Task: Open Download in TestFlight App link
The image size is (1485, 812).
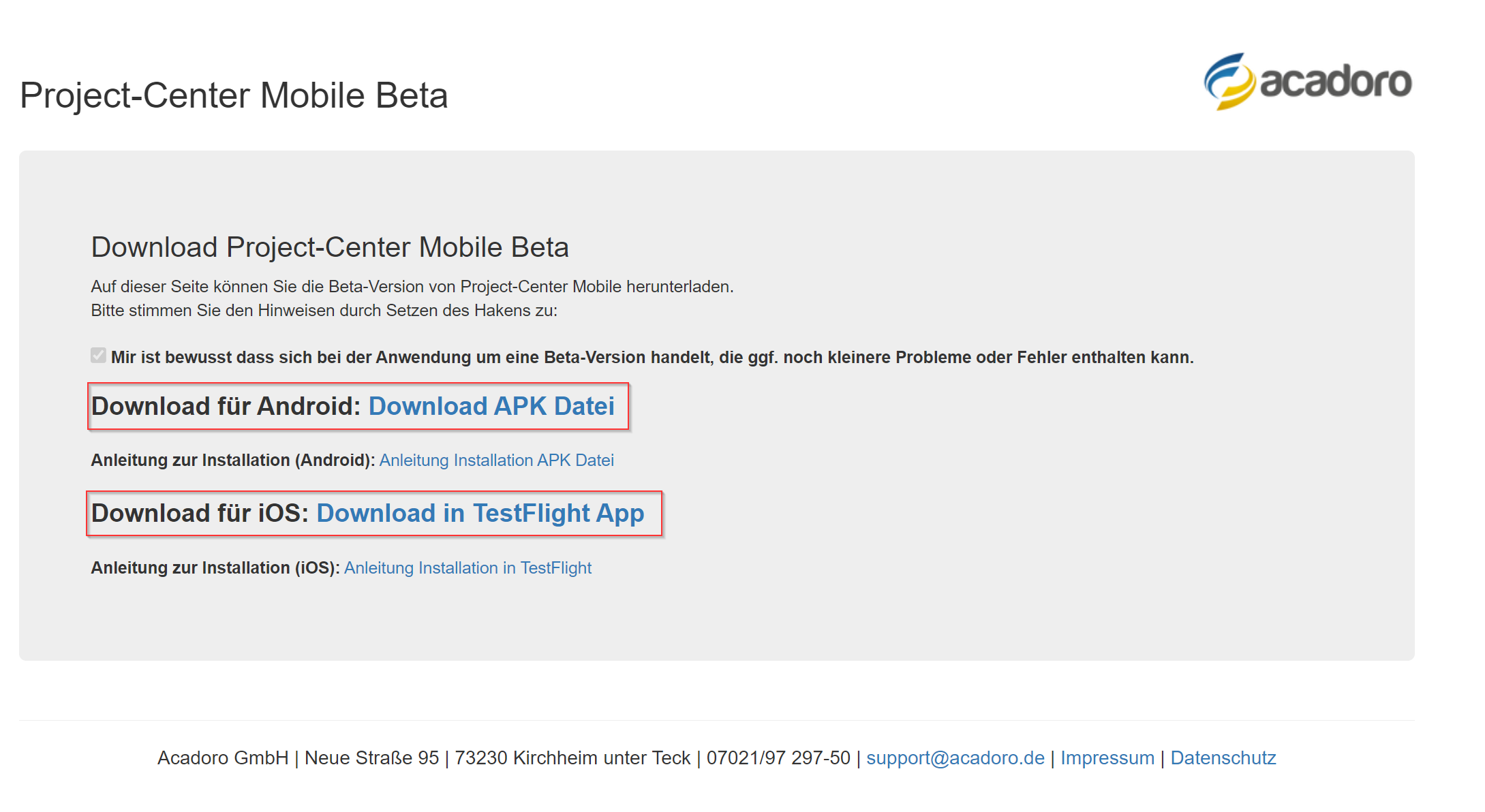Action: pos(480,514)
